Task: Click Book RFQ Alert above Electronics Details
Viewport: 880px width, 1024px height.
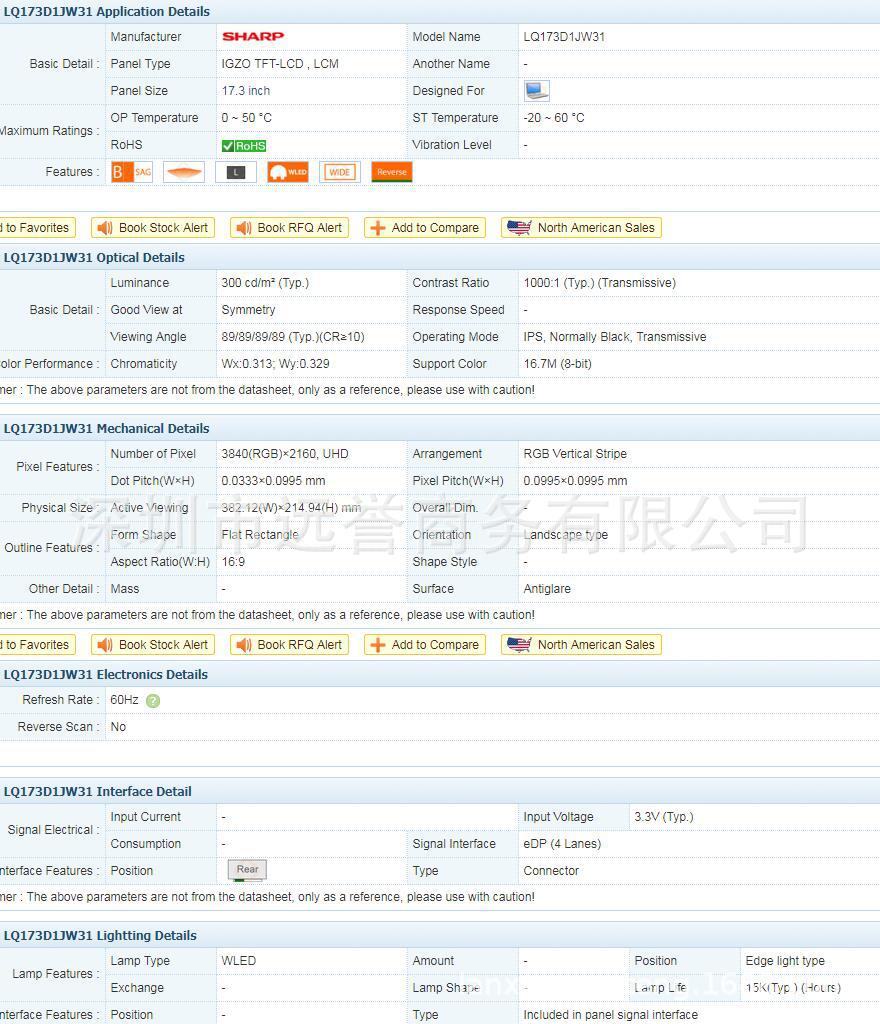Action: tap(289, 645)
